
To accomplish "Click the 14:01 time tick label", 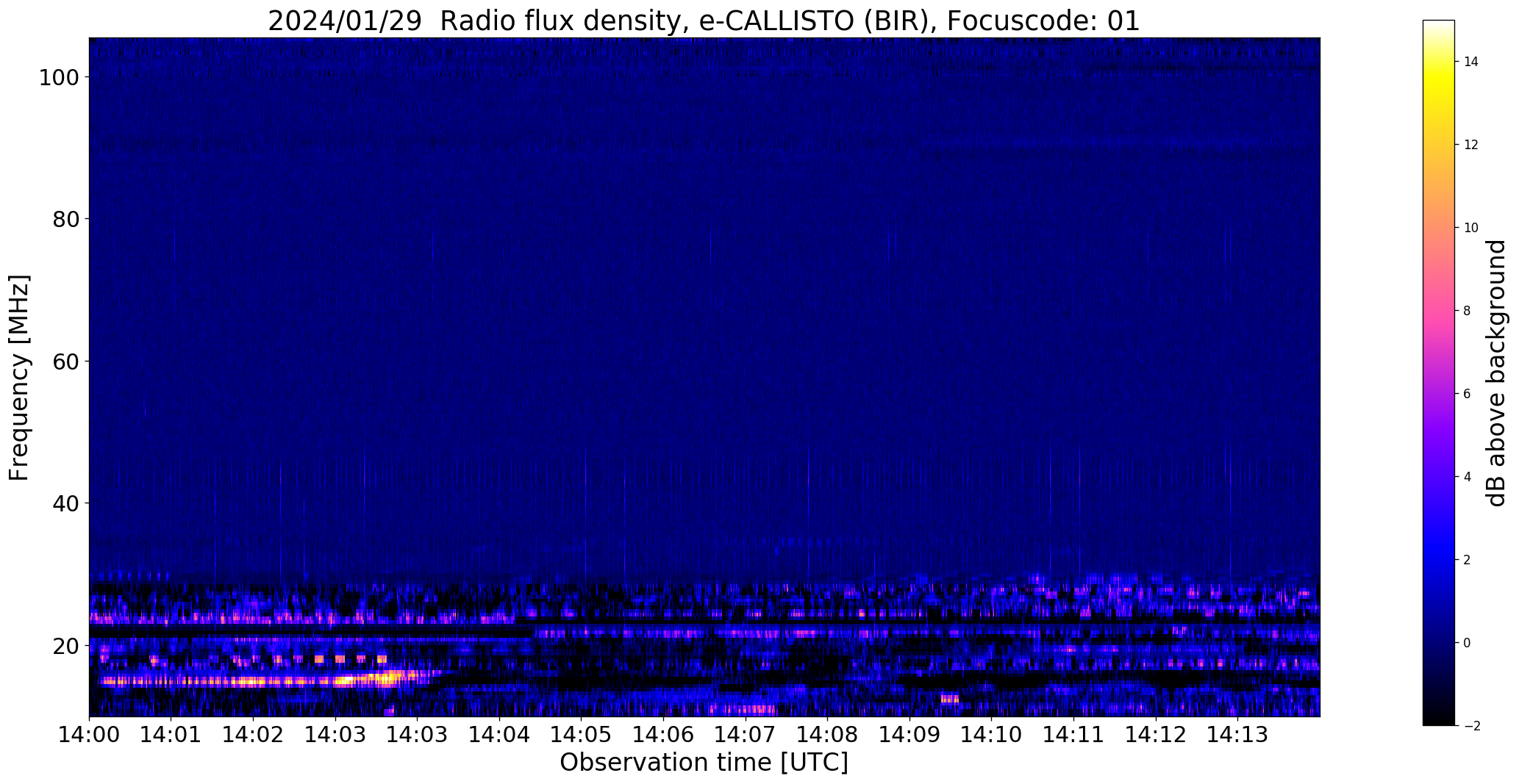I will click(171, 734).
